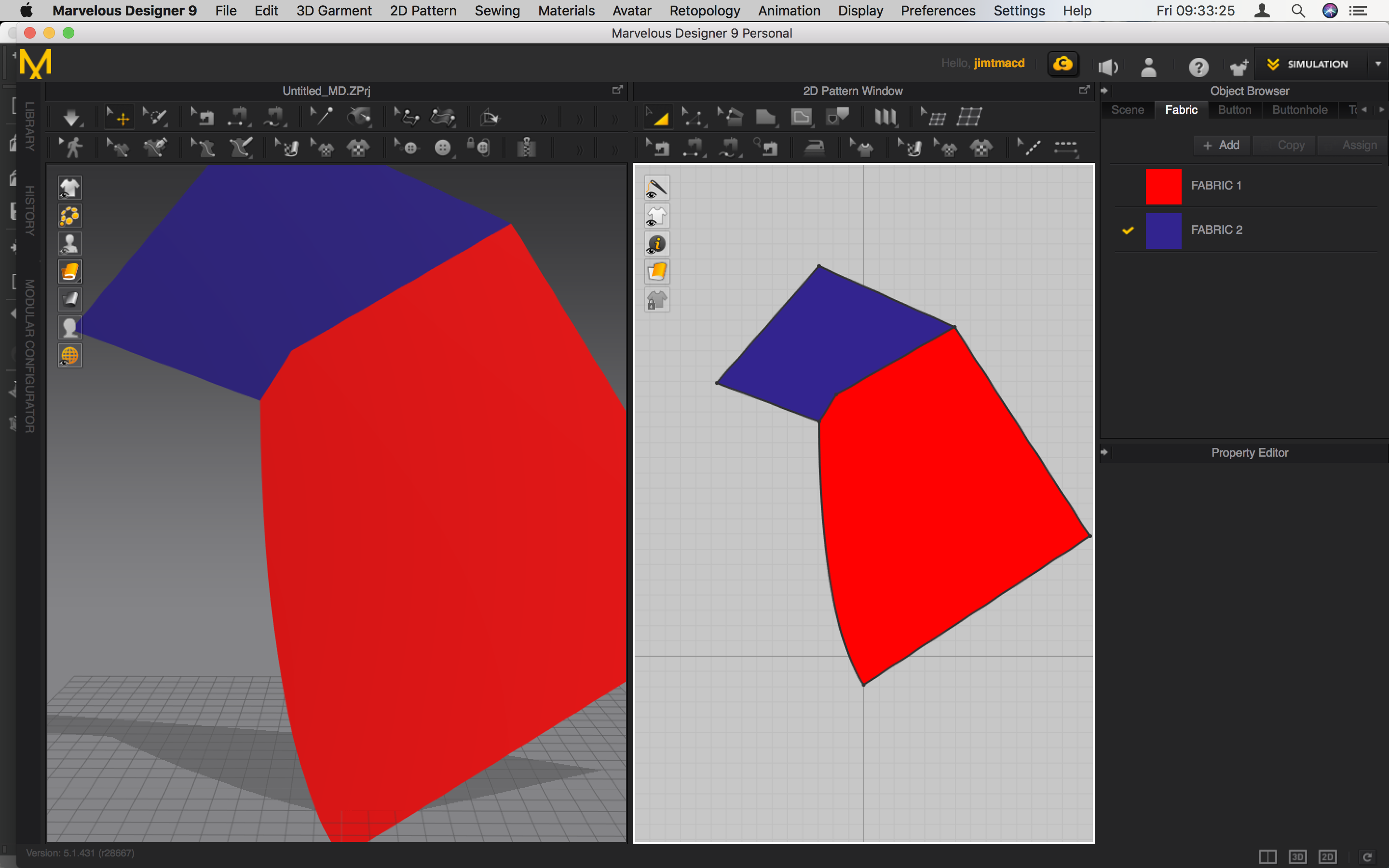Screen dimensions: 1389x868
Task: Select the Transform Pattern tool
Action: pyautogui.click(x=659, y=117)
